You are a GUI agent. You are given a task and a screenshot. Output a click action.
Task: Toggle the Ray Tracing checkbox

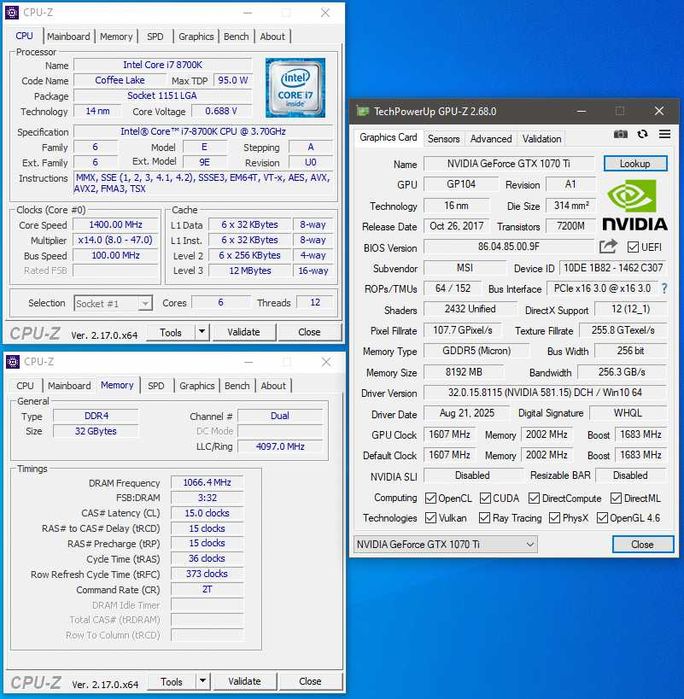(484, 518)
